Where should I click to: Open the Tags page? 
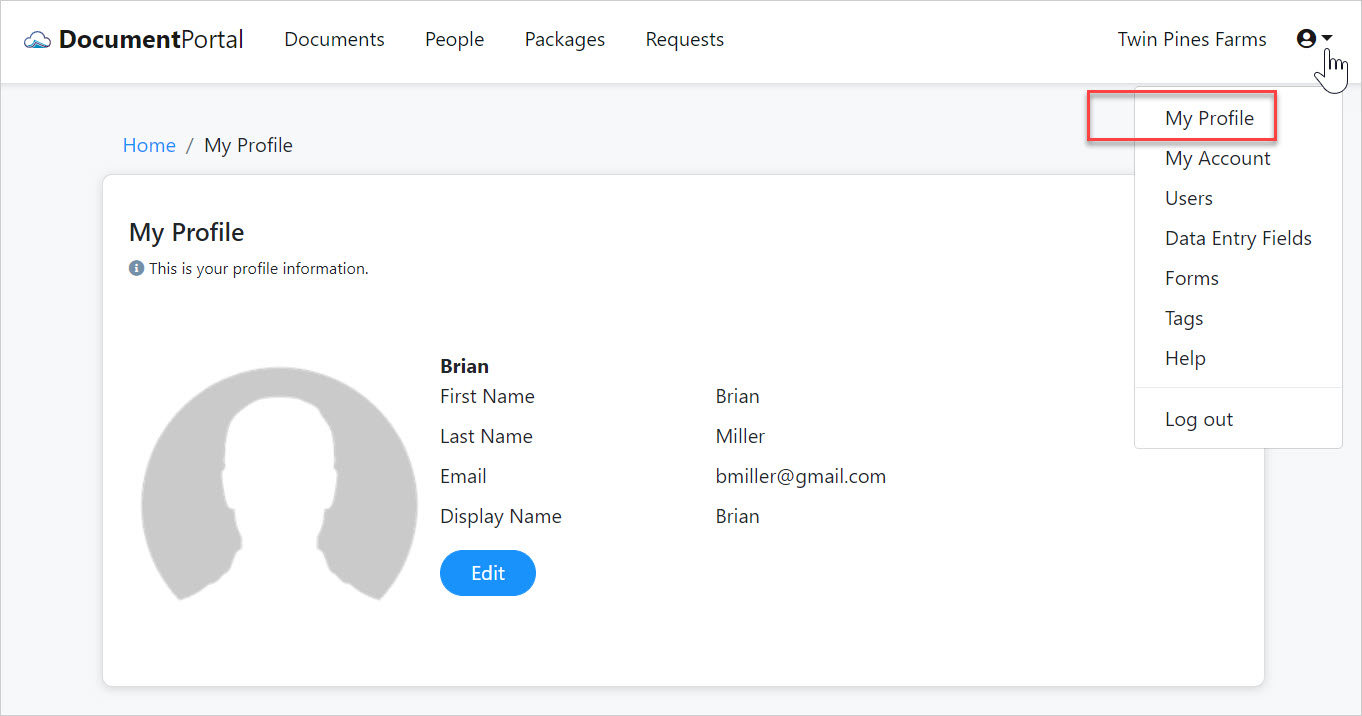coord(1183,318)
